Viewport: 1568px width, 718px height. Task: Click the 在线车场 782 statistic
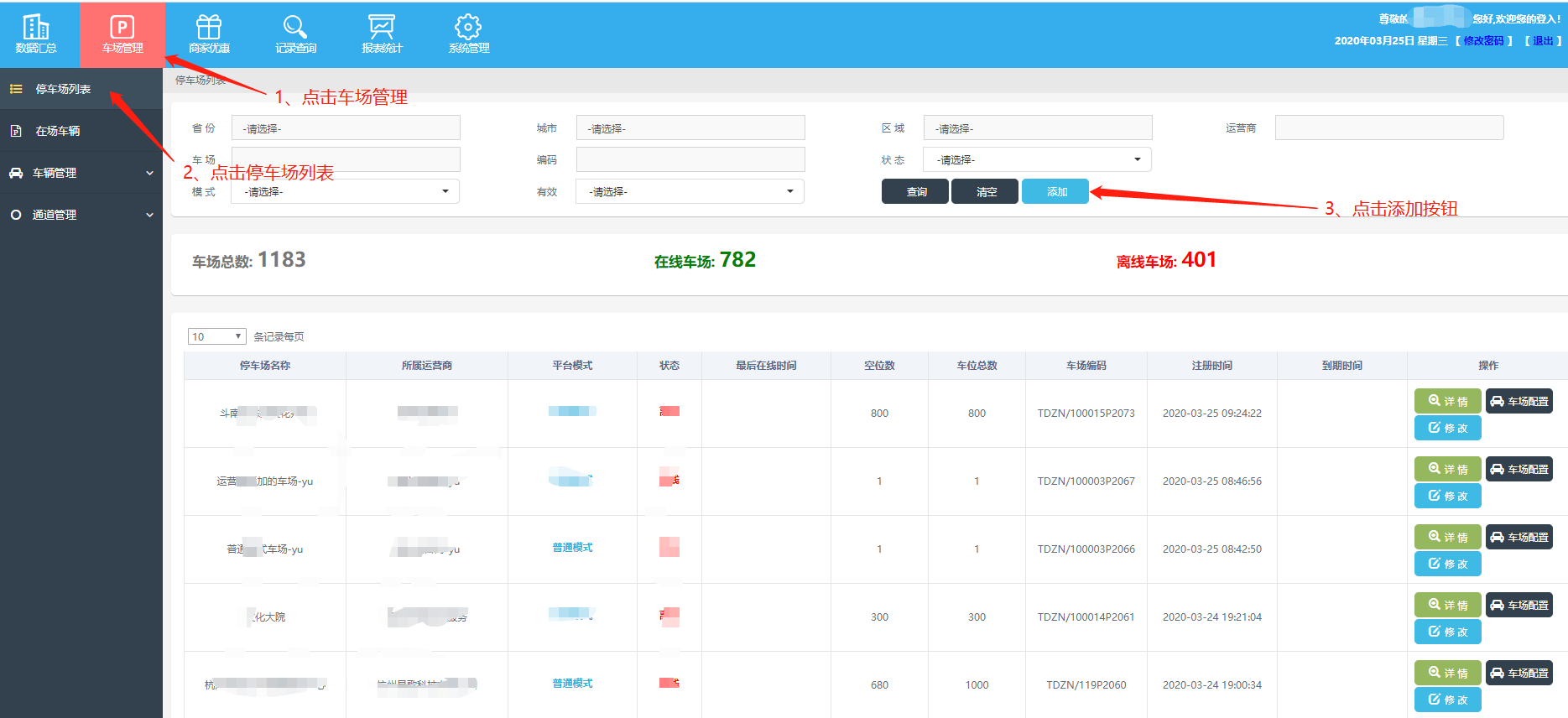pos(705,260)
